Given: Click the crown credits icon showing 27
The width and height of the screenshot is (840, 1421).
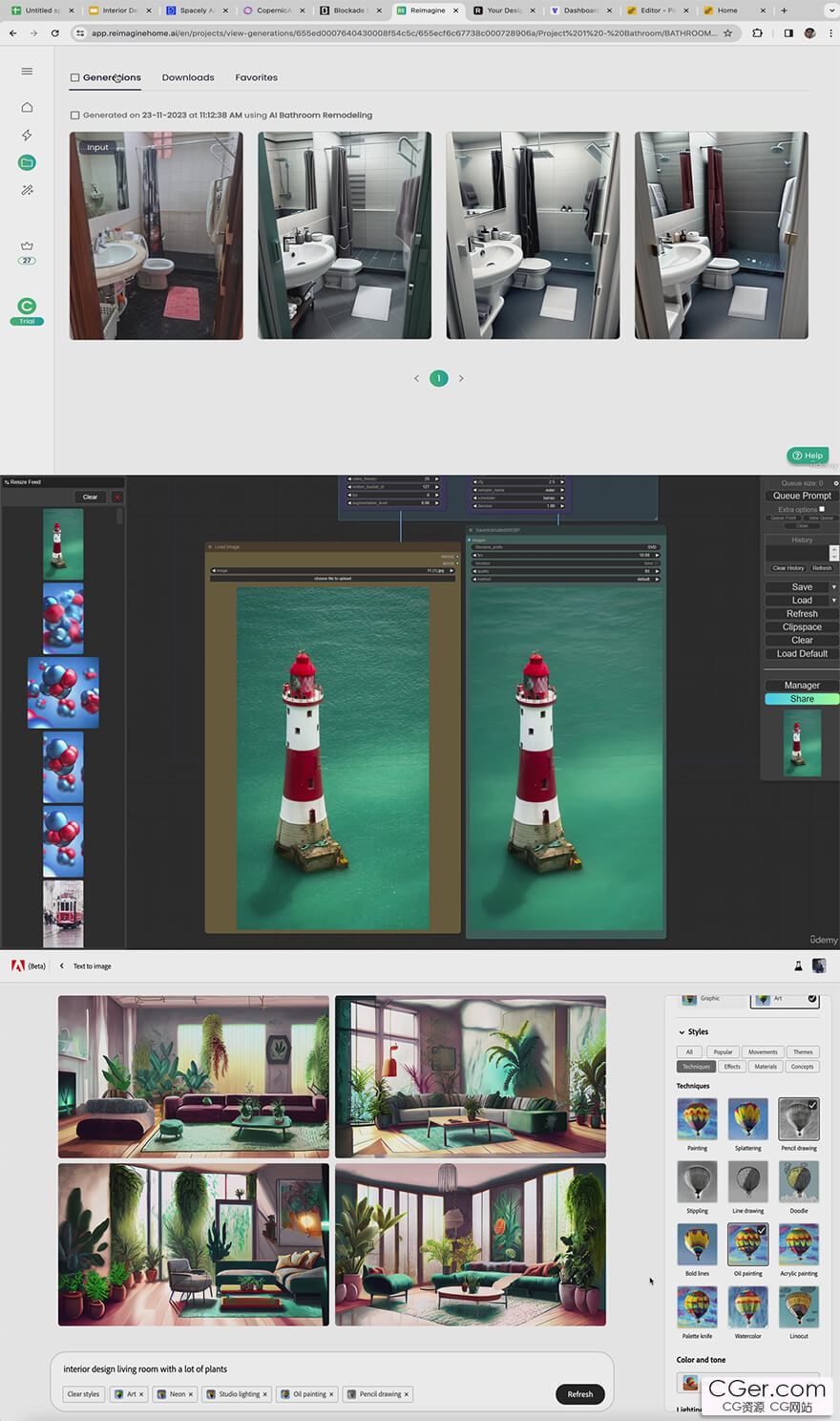Looking at the screenshot, I should click(x=27, y=252).
